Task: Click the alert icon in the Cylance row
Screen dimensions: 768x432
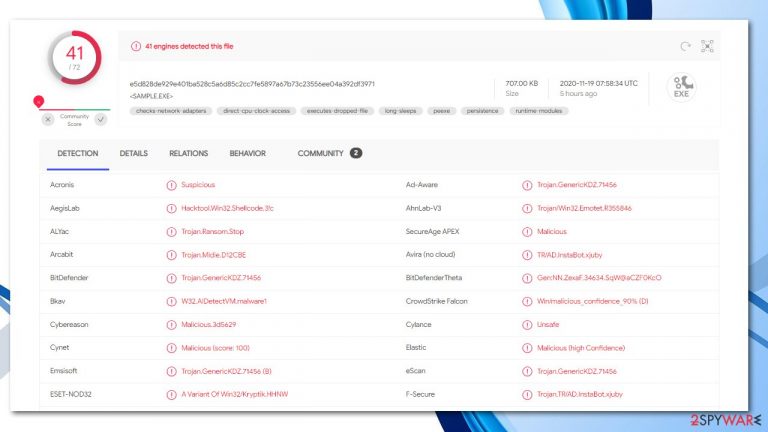Action: 527,325
